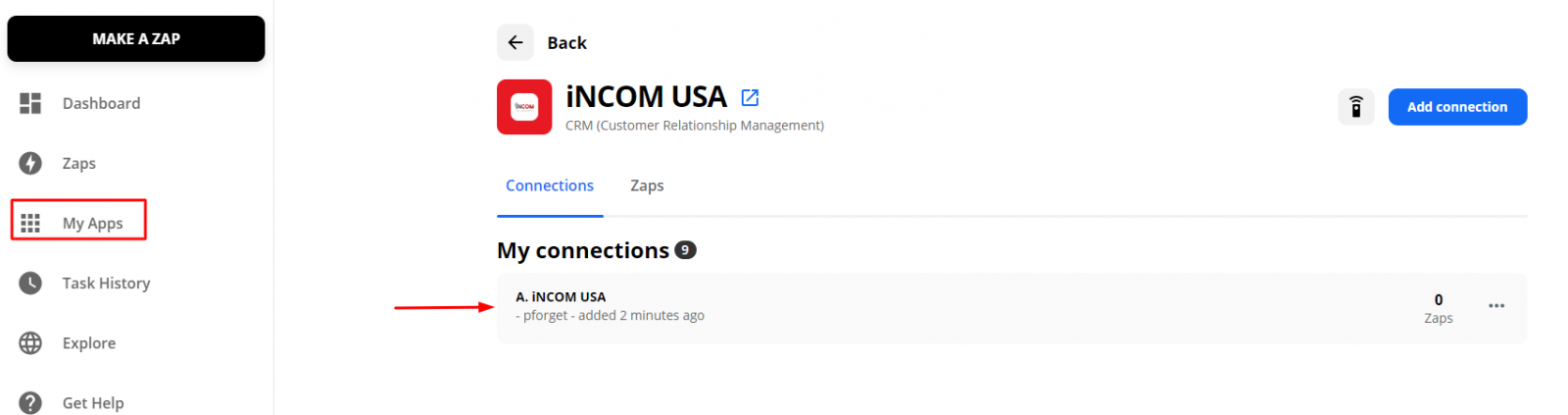Open three-dot menu for iNCOM USA connection
This screenshot has height=415, width=1568.
[1496, 306]
